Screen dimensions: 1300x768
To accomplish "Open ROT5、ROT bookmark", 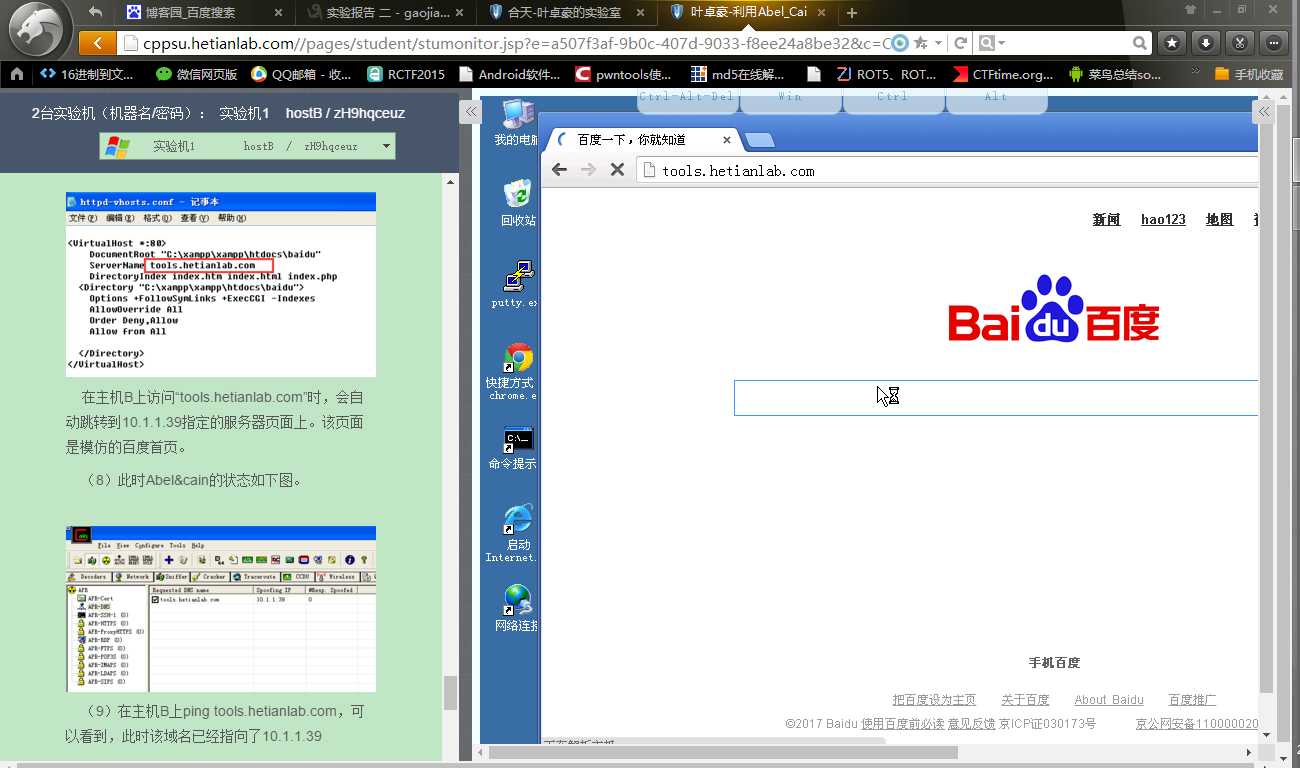I will click(x=886, y=74).
